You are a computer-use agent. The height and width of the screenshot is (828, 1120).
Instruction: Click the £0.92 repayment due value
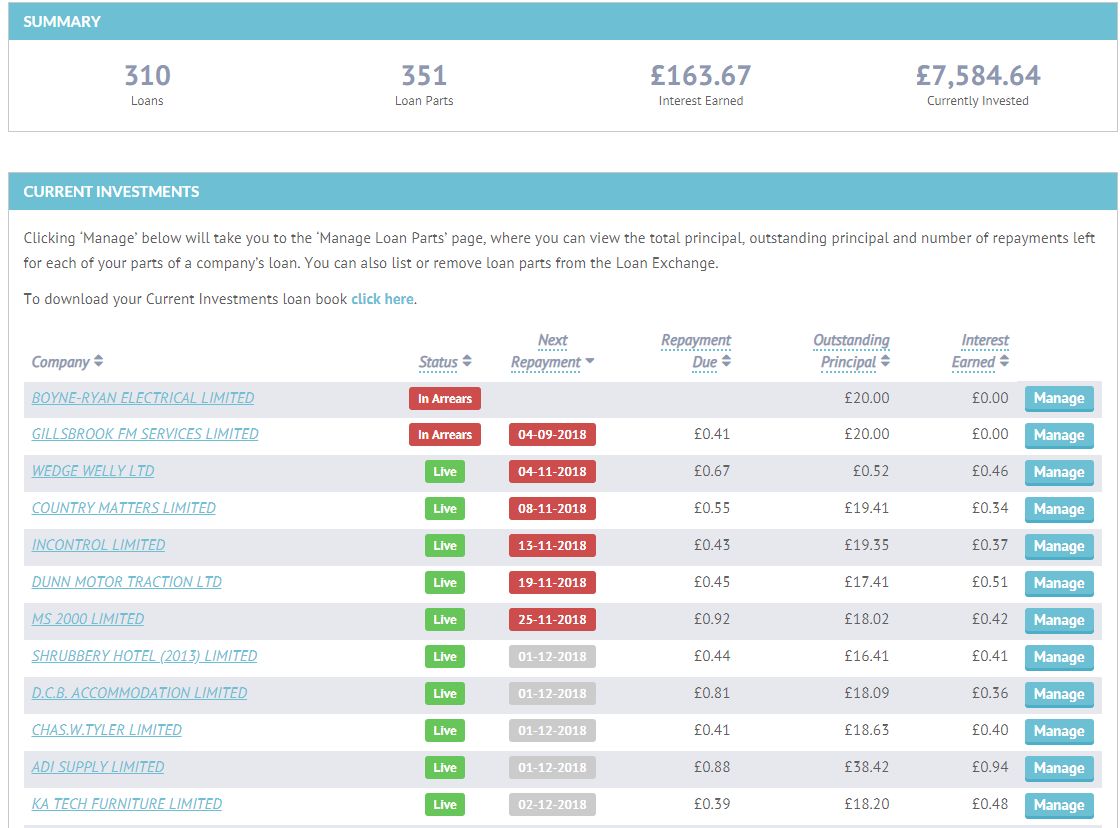click(x=711, y=619)
